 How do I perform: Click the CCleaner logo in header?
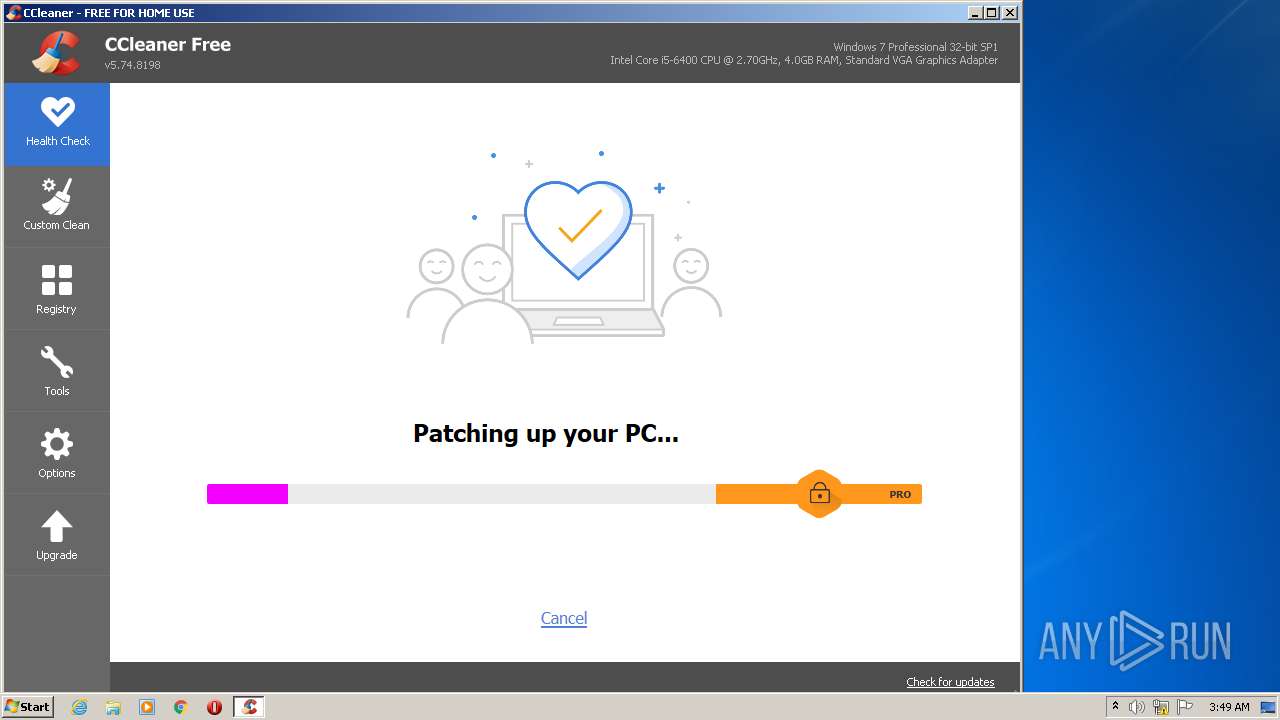point(56,53)
